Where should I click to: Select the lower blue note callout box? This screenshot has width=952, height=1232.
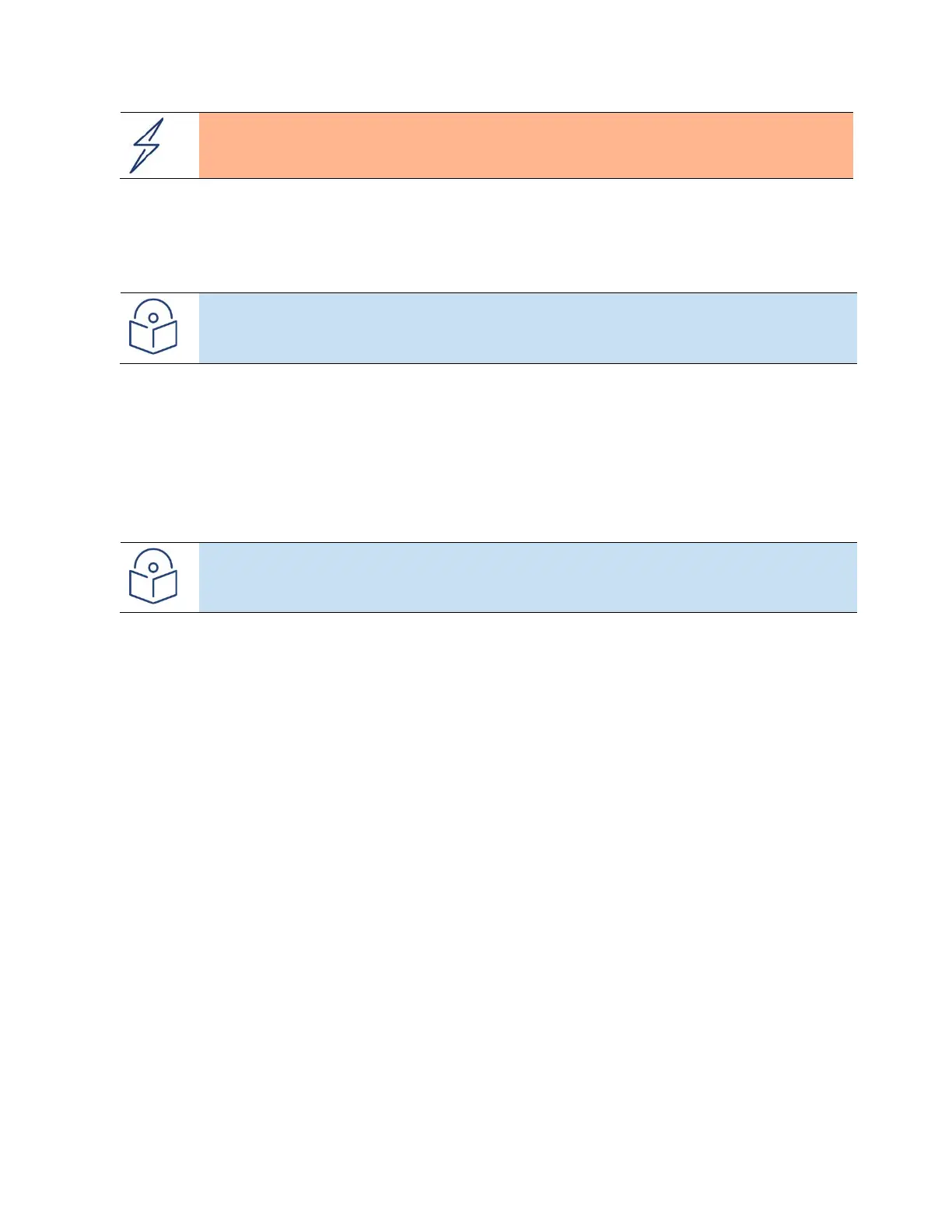[x=527, y=577]
